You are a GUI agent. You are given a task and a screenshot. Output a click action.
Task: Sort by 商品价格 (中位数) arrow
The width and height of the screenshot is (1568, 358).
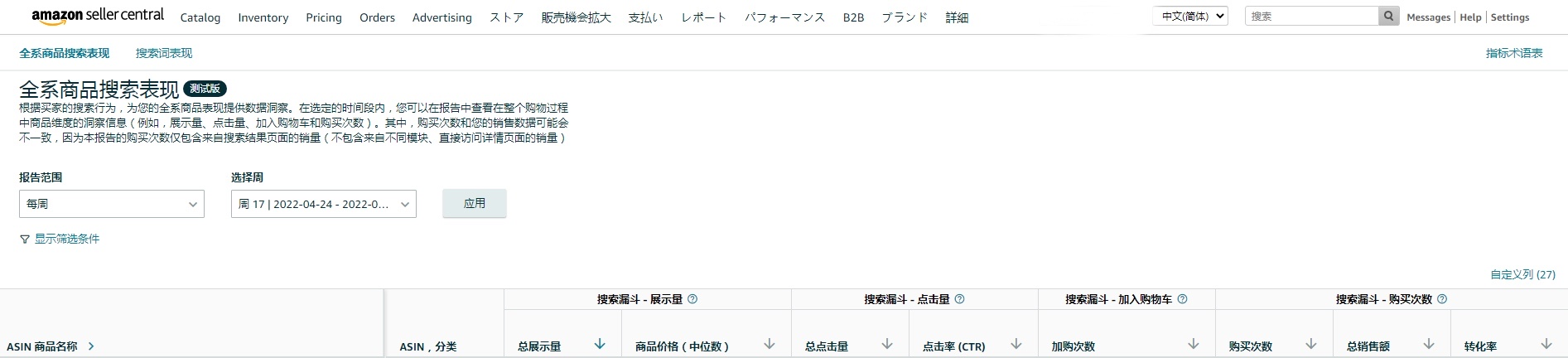770,344
